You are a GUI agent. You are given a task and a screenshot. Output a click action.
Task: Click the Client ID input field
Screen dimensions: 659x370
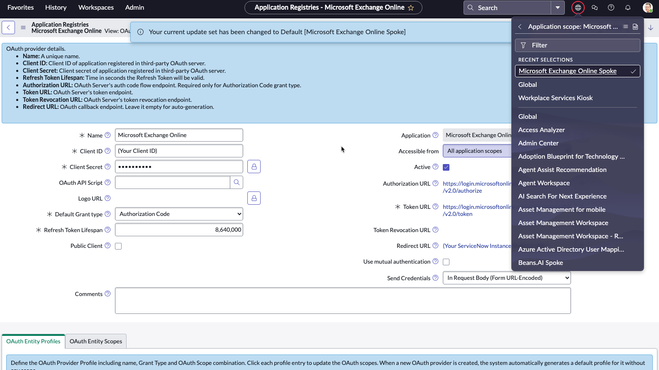(179, 151)
